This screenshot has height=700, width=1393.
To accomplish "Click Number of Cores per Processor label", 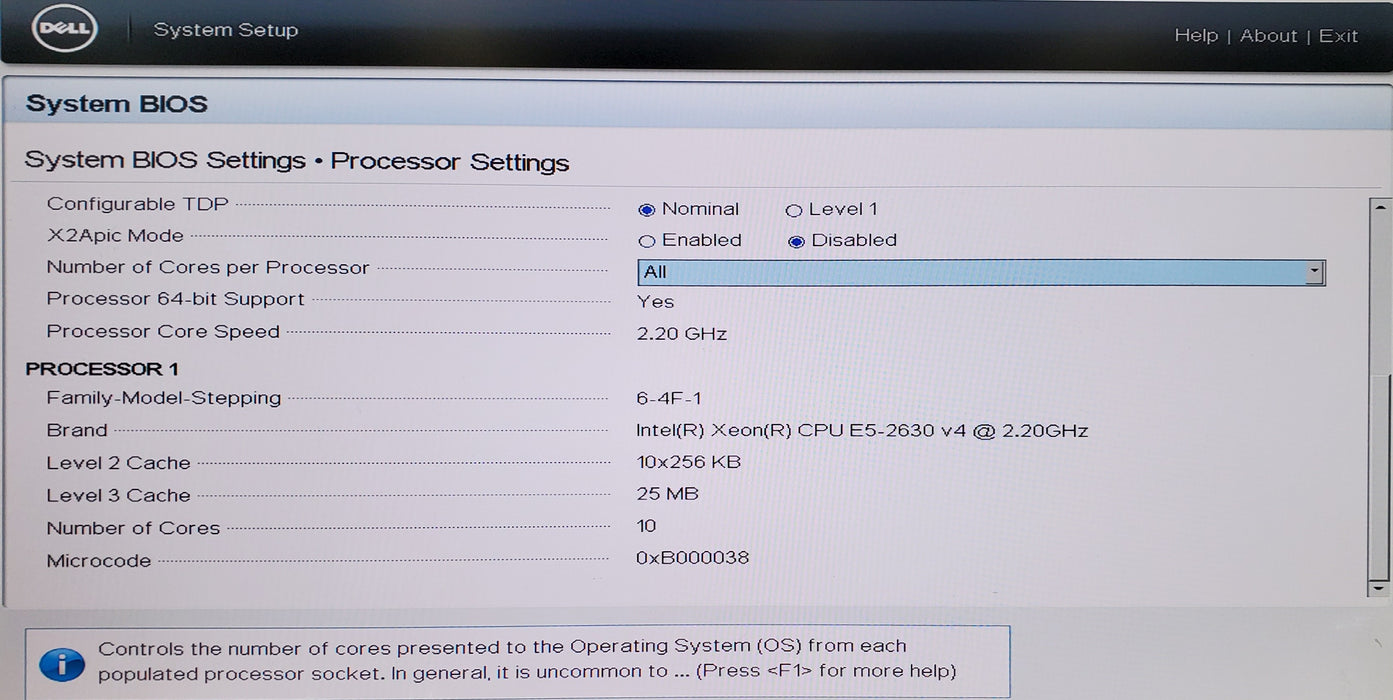I will 208,268.
